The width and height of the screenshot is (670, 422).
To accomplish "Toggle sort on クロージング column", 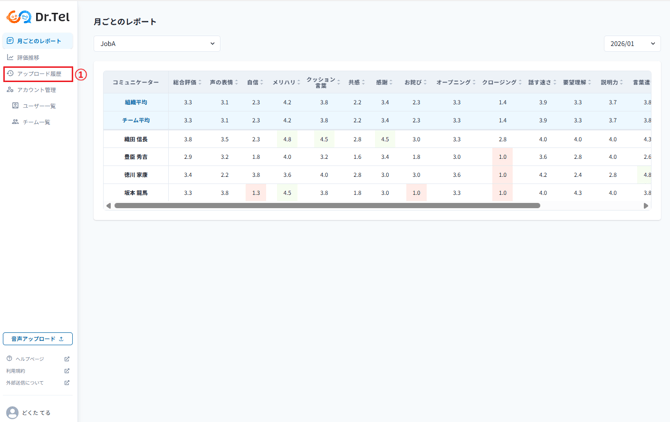I will coord(502,82).
